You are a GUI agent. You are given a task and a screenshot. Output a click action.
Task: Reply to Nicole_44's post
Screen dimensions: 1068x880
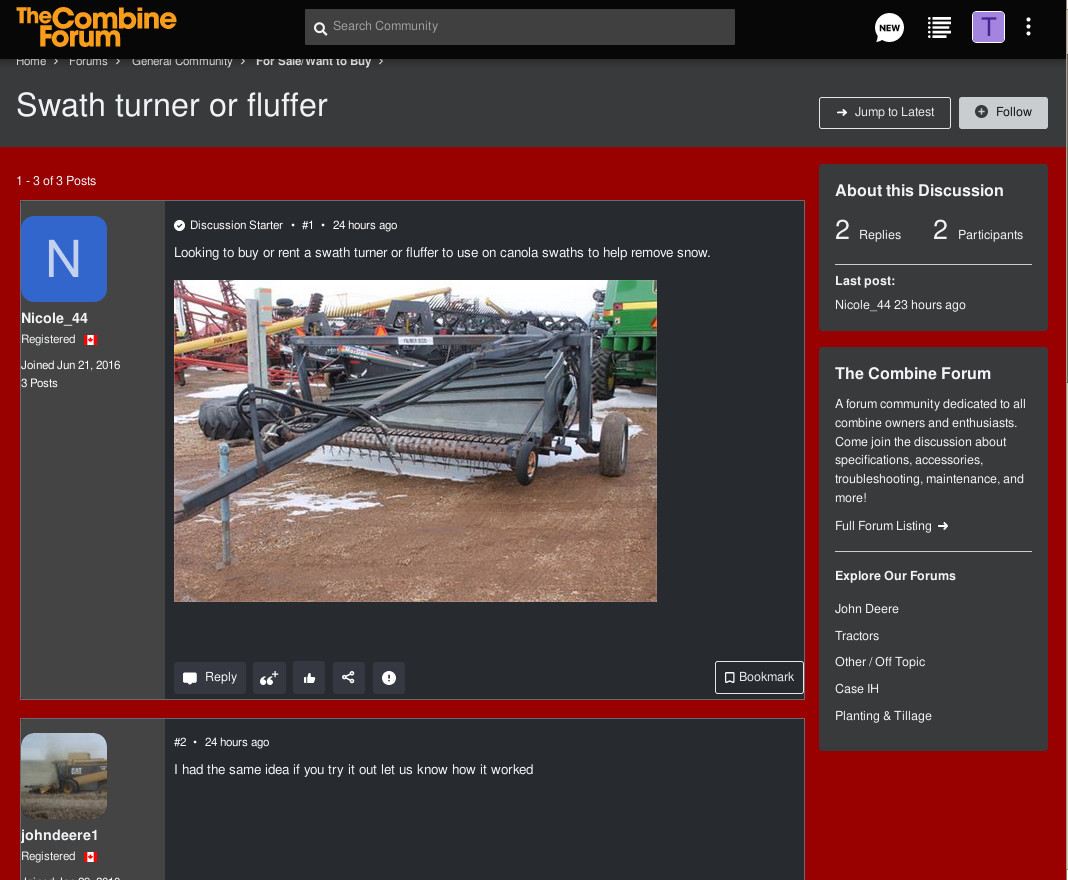pyautogui.click(x=210, y=678)
